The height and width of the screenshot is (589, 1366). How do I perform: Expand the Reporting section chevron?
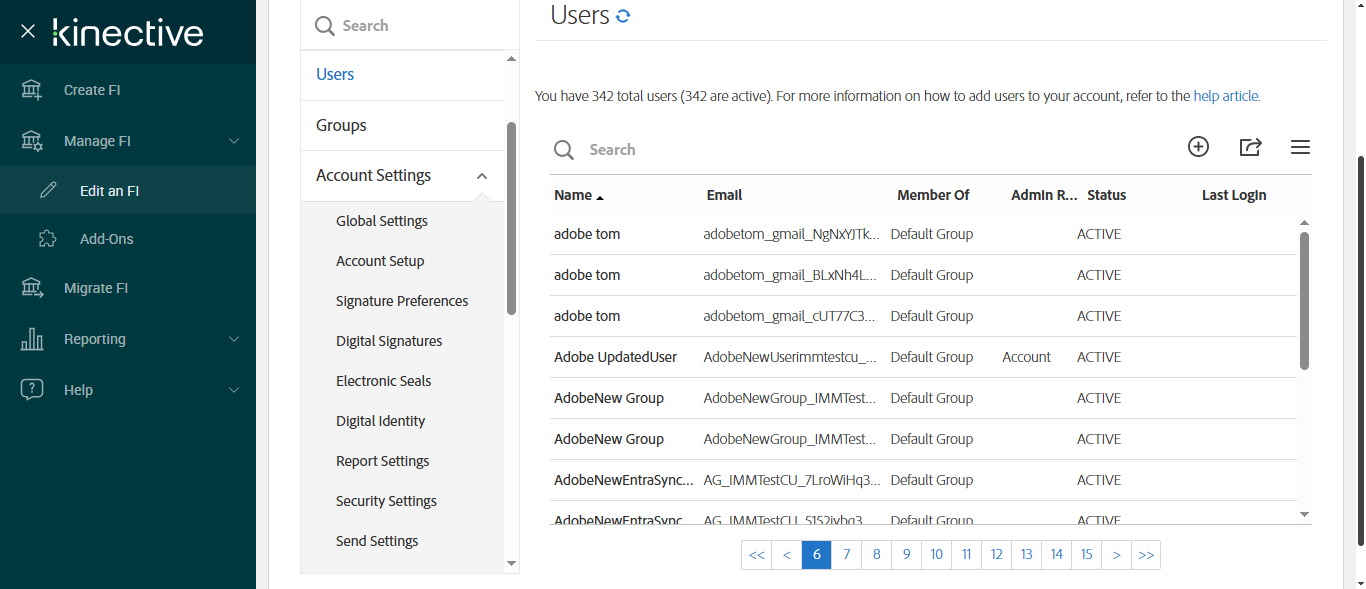coord(234,339)
